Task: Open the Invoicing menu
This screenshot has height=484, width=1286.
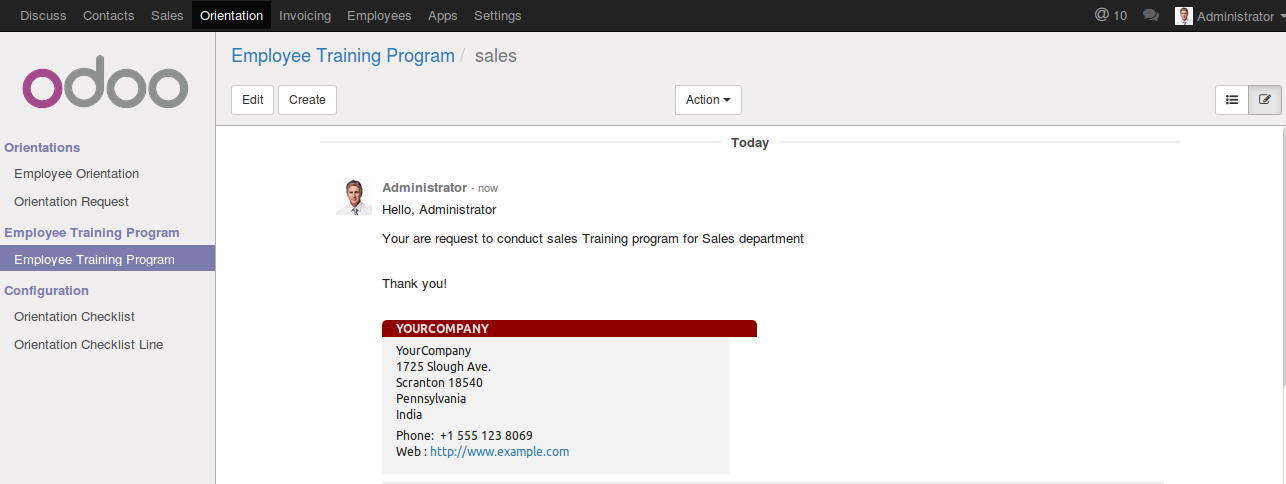Action: click(305, 15)
